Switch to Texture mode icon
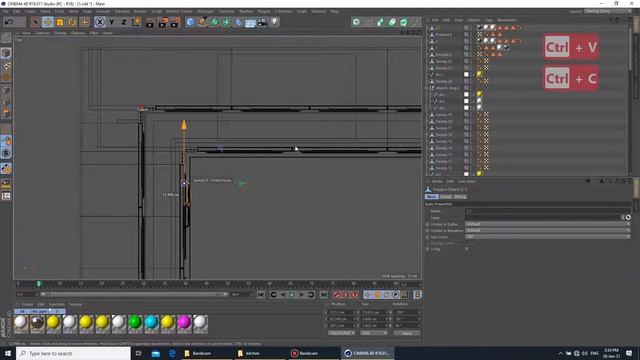The width and height of the screenshot is (640, 360). click(x=6, y=66)
